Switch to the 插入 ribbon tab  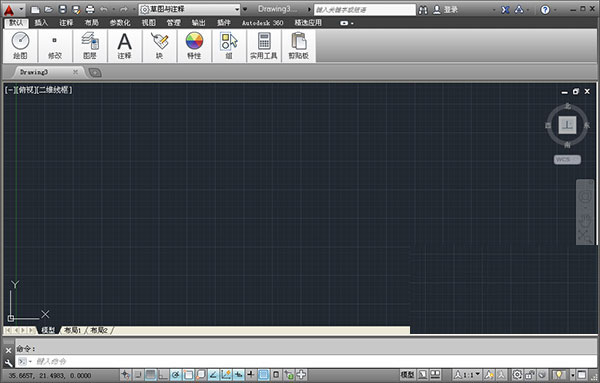point(41,23)
